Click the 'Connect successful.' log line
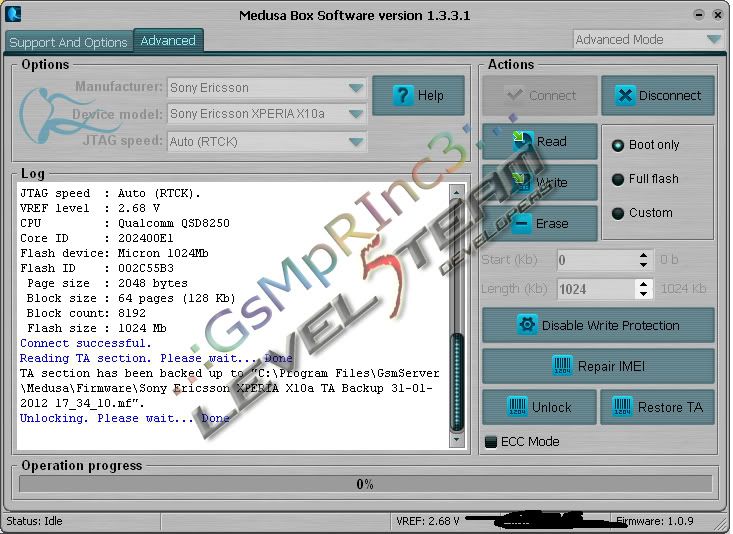The width and height of the screenshot is (733, 534). [86, 343]
